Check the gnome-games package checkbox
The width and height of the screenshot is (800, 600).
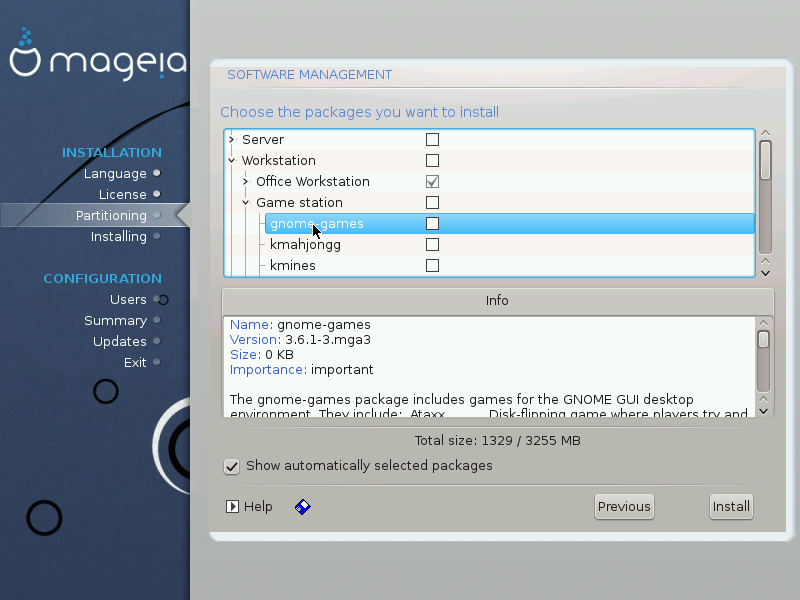tap(432, 223)
